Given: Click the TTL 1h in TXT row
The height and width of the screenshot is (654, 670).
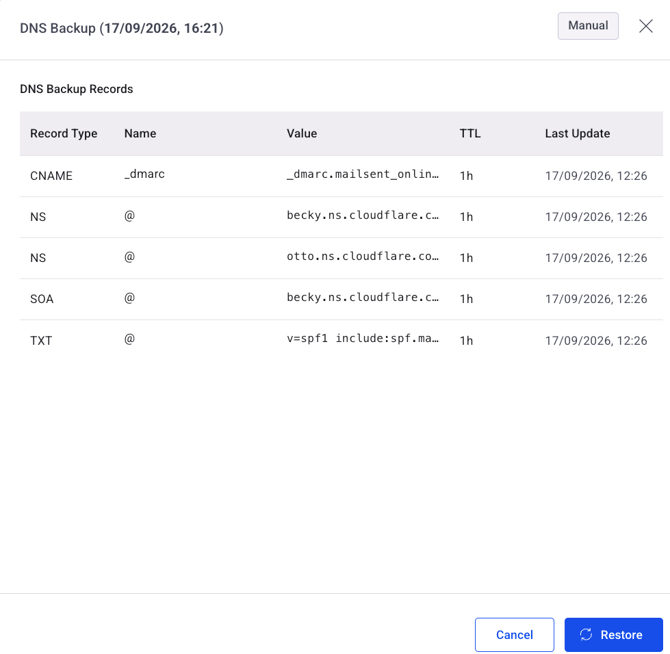Looking at the screenshot, I should pos(467,341).
